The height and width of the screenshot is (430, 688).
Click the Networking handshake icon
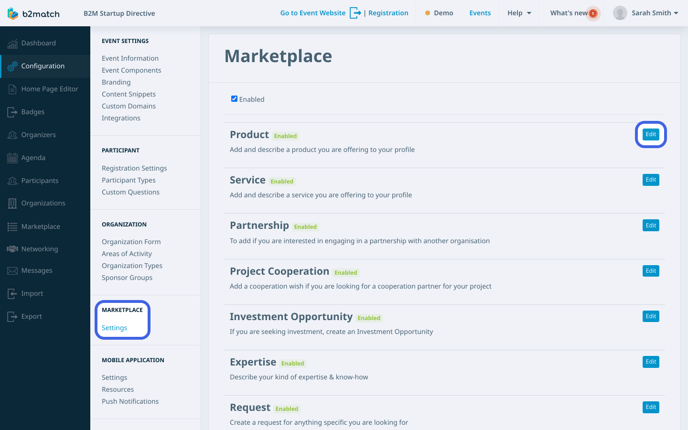[12, 249]
